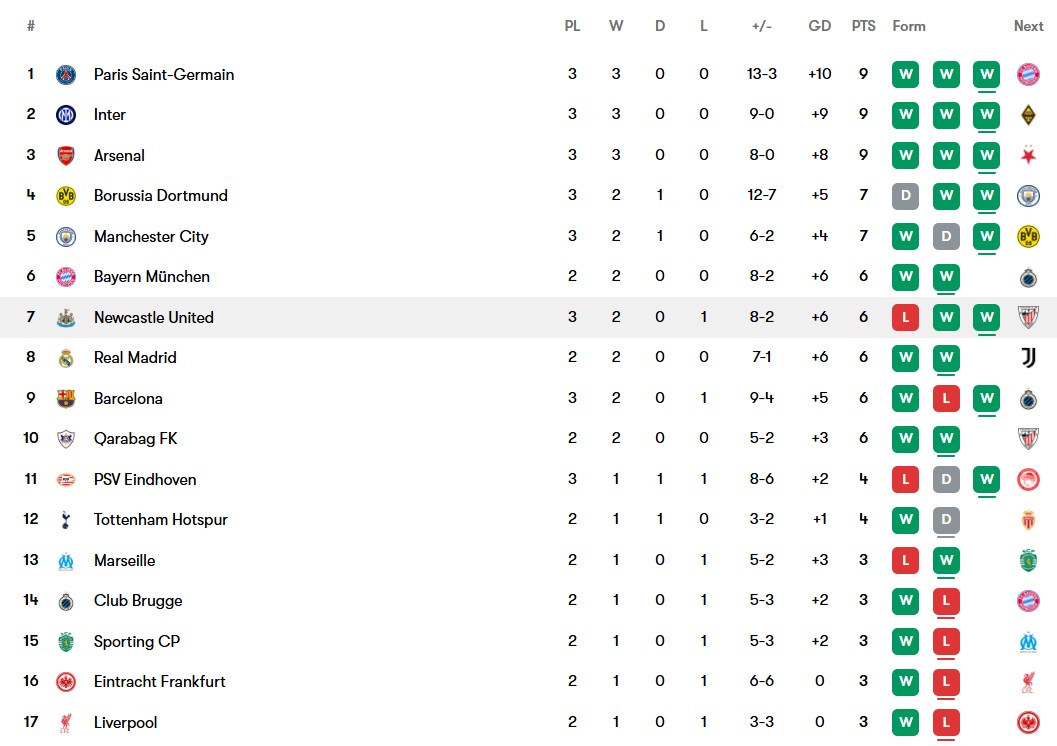Click Borussia Dortmund's grey draw form badge

point(905,196)
